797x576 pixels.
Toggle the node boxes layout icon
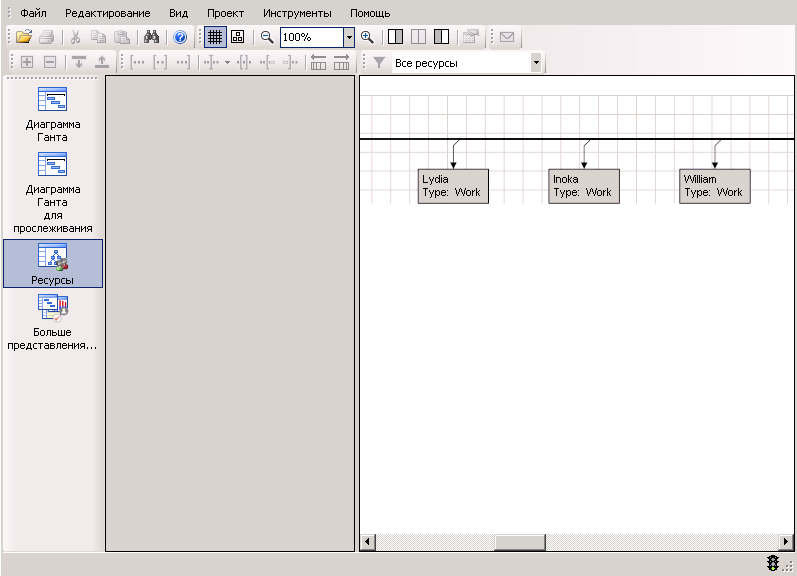click(x=237, y=37)
